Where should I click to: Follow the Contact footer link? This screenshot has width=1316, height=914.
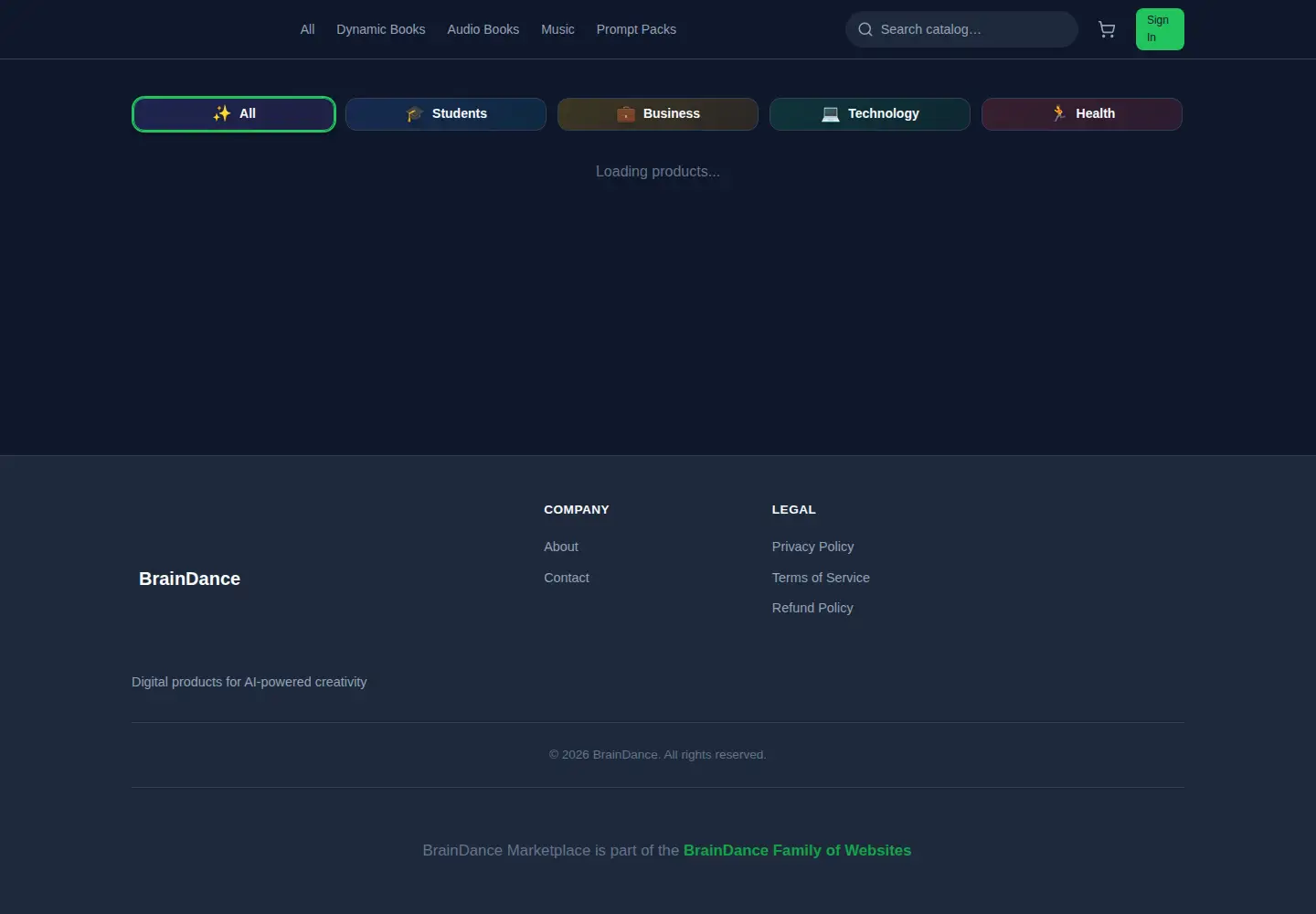tap(567, 578)
